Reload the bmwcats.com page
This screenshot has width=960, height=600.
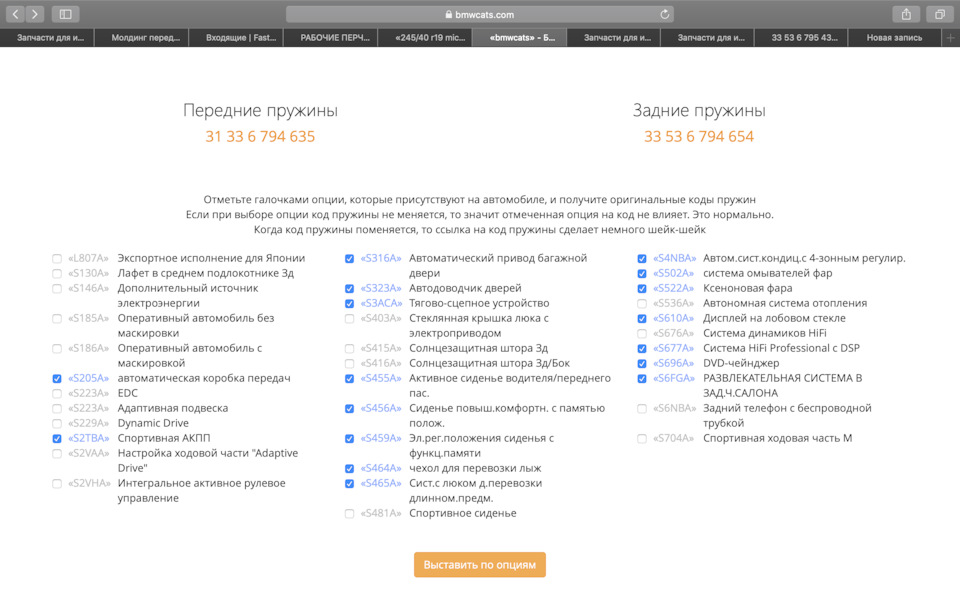[664, 14]
